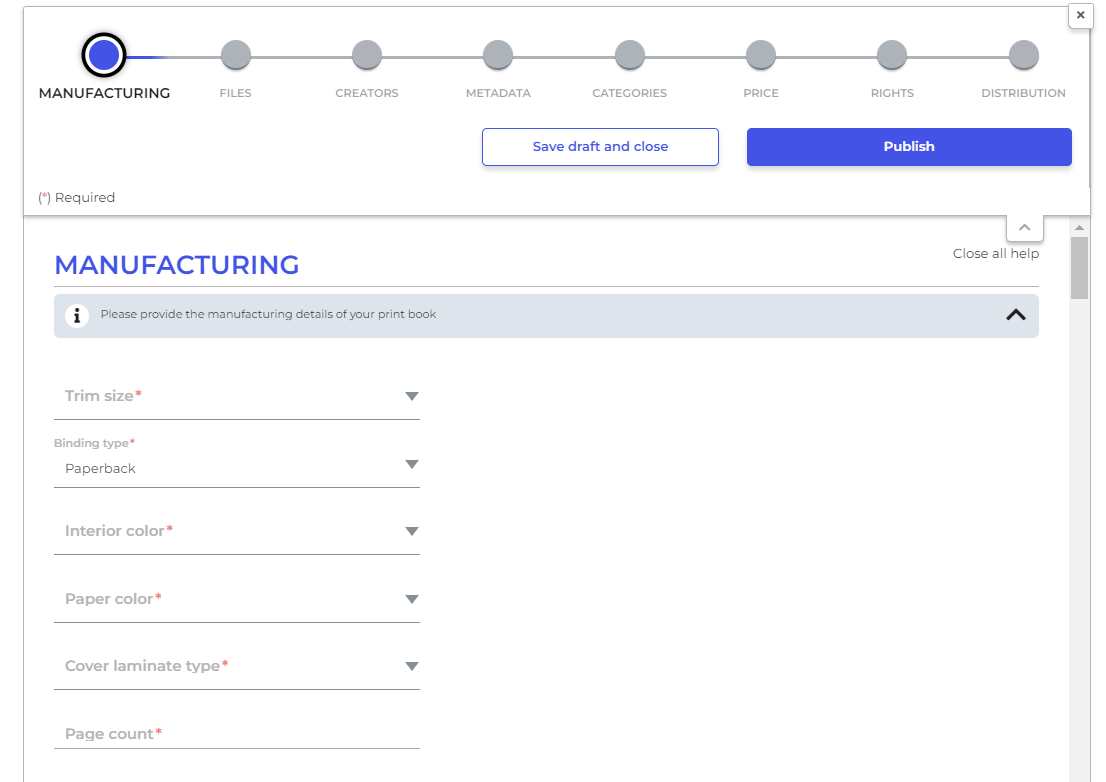Collapse the manufacturing help banner chevron
The width and height of the screenshot is (1106, 782).
click(1015, 314)
